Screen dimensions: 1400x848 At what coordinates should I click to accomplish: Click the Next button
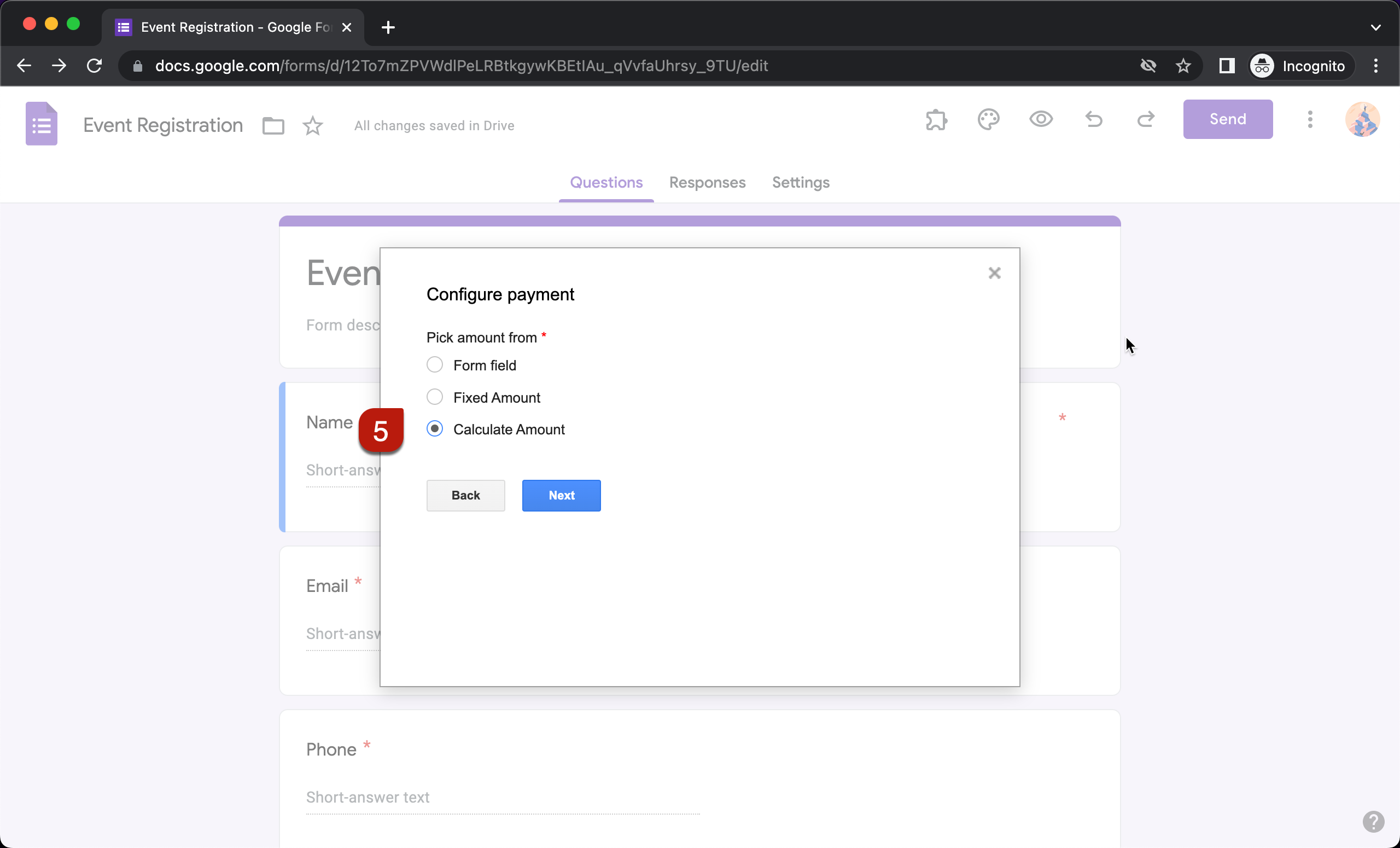561,495
